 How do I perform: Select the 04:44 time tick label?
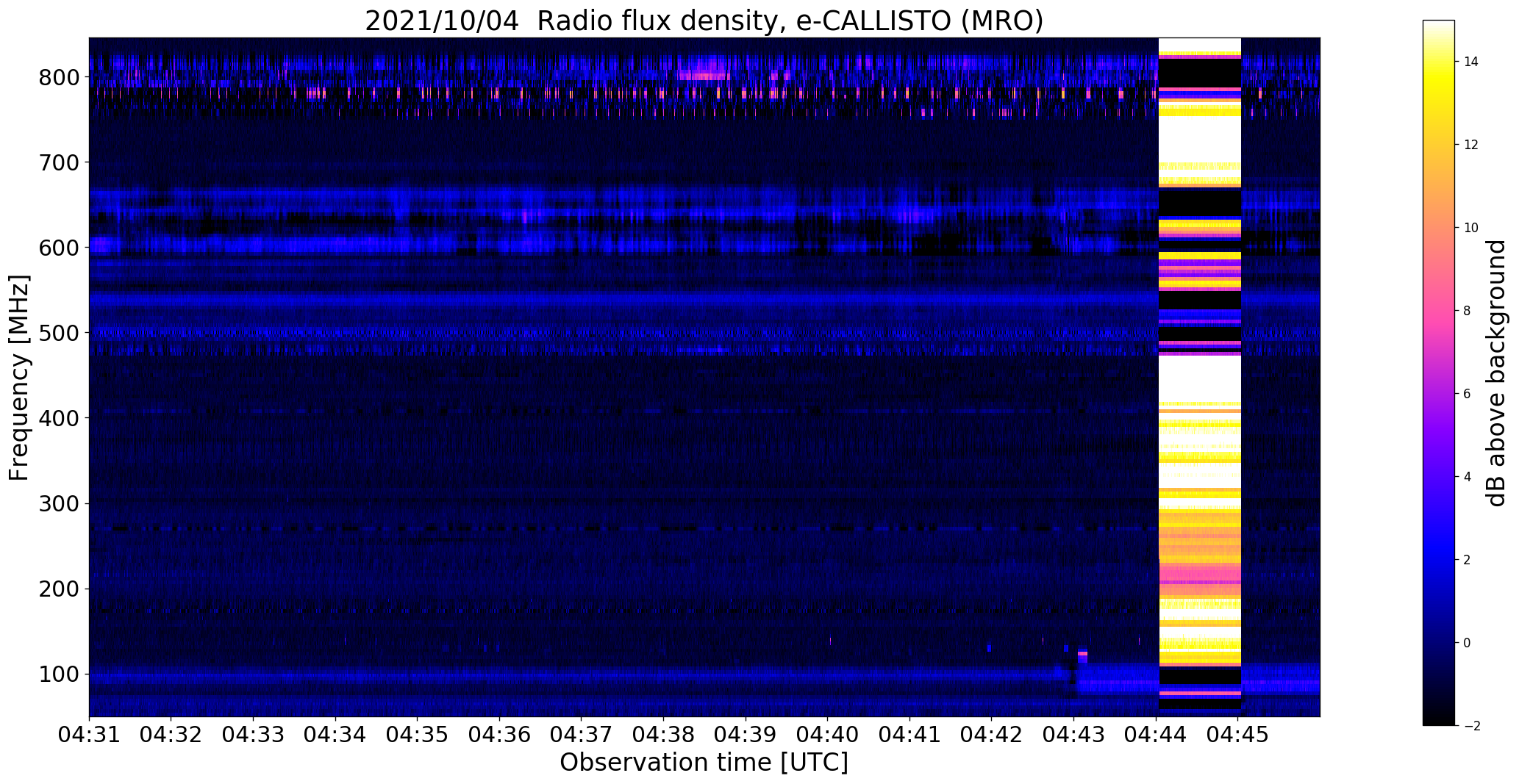[1157, 734]
